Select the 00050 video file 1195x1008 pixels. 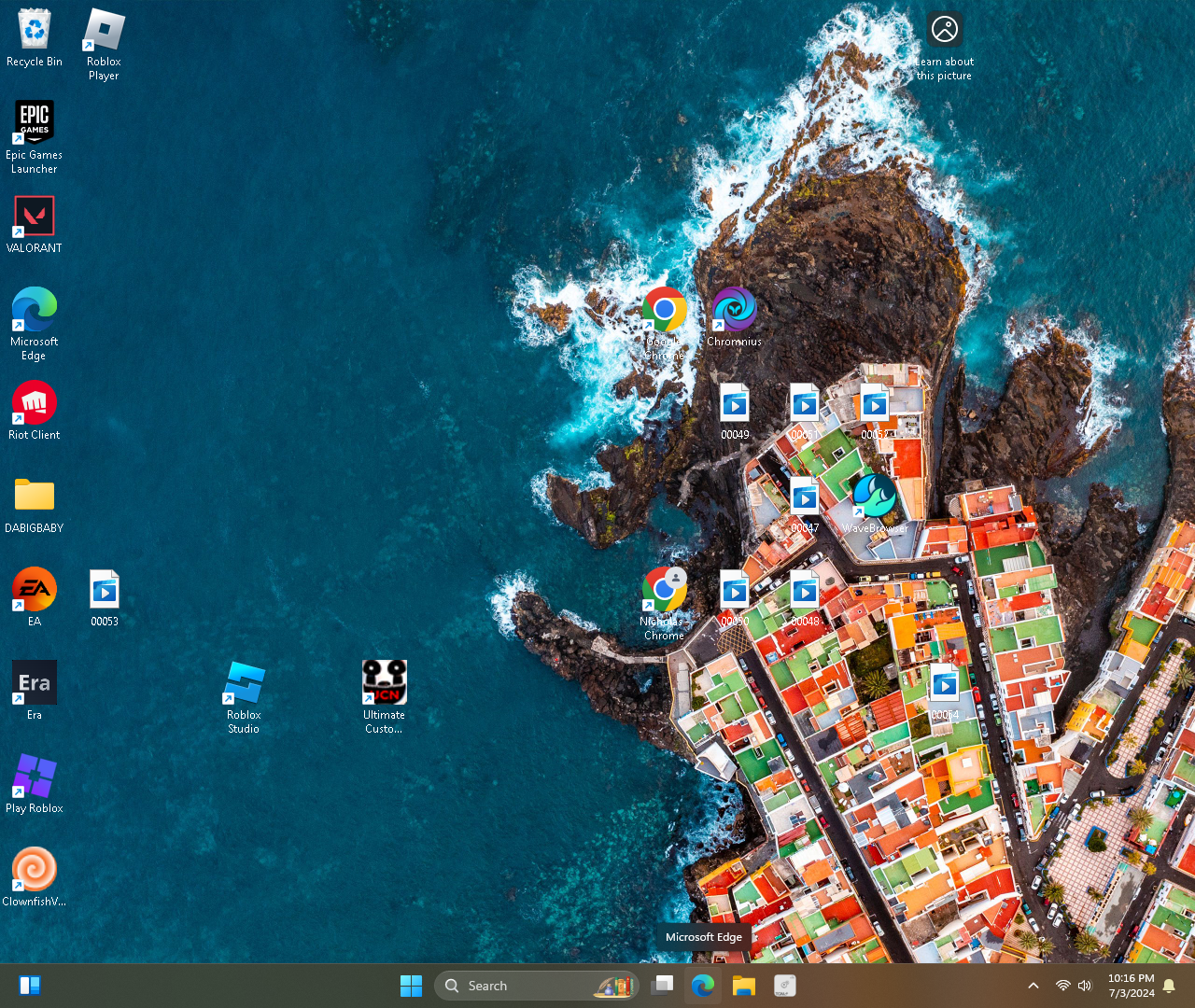(735, 598)
